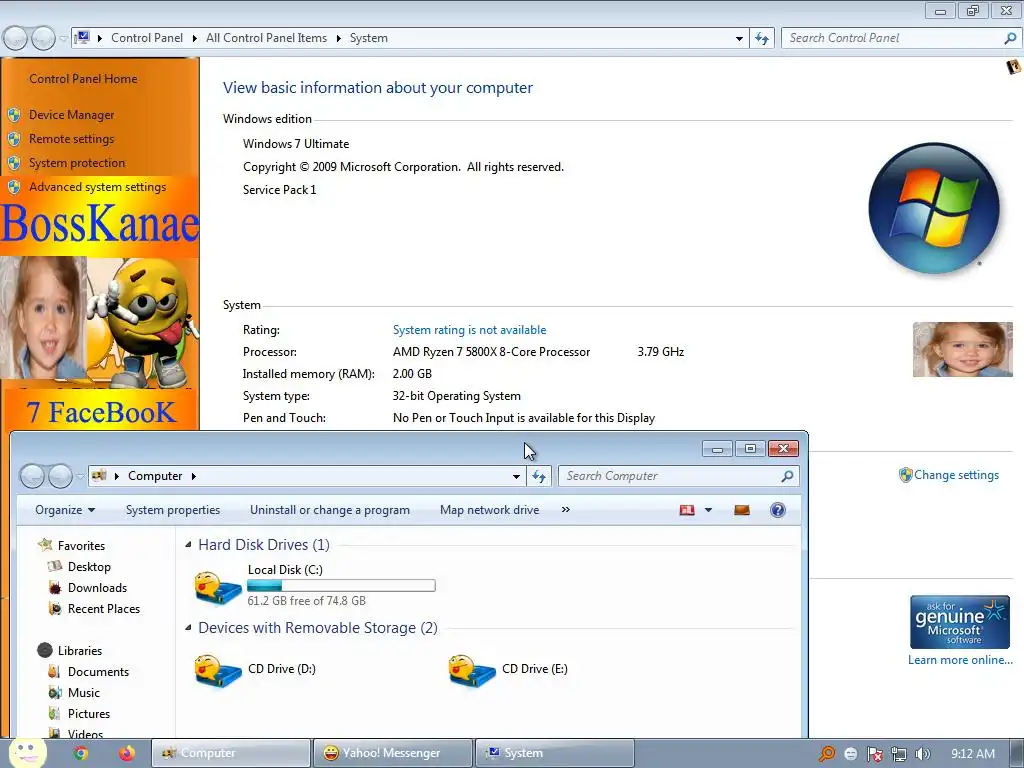This screenshot has height=768, width=1024.
Task: Launch Chrome from taskbar
Action: (x=80, y=754)
